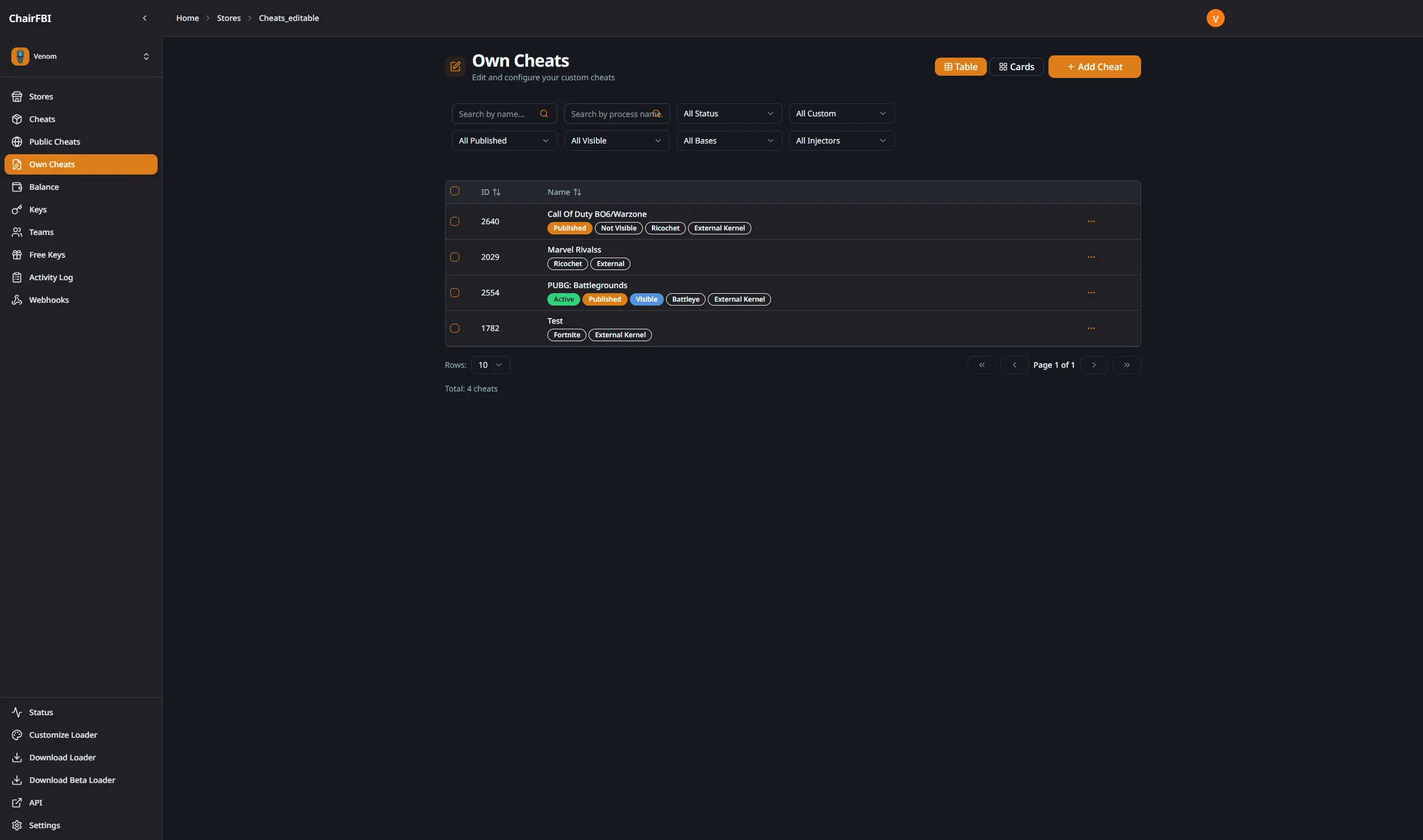The width and height of the screenshot is (1423, 840).
Task: Tick the select-all checkbox in table header
Action: point(455,191)
